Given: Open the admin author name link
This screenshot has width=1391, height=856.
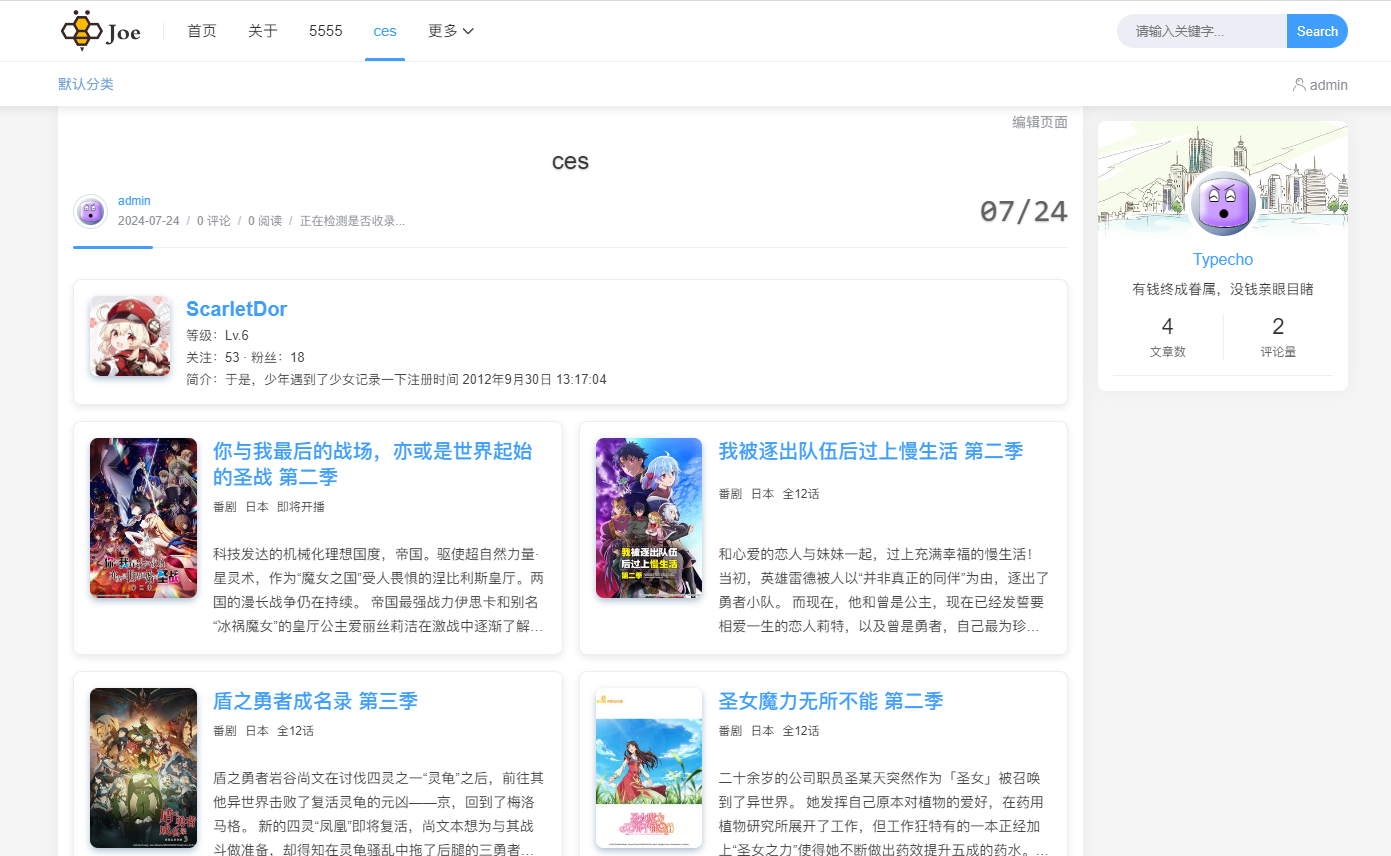Looking at the screenshot, I should click(x=134, y=201).
